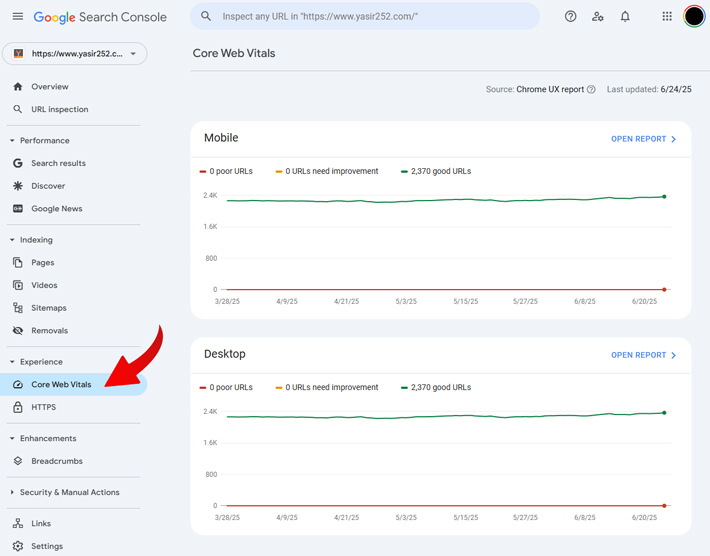This screenshot has height=556, width=710.
Task: Click Mobile red chart endpoint dot
Action: click(664, 289)
